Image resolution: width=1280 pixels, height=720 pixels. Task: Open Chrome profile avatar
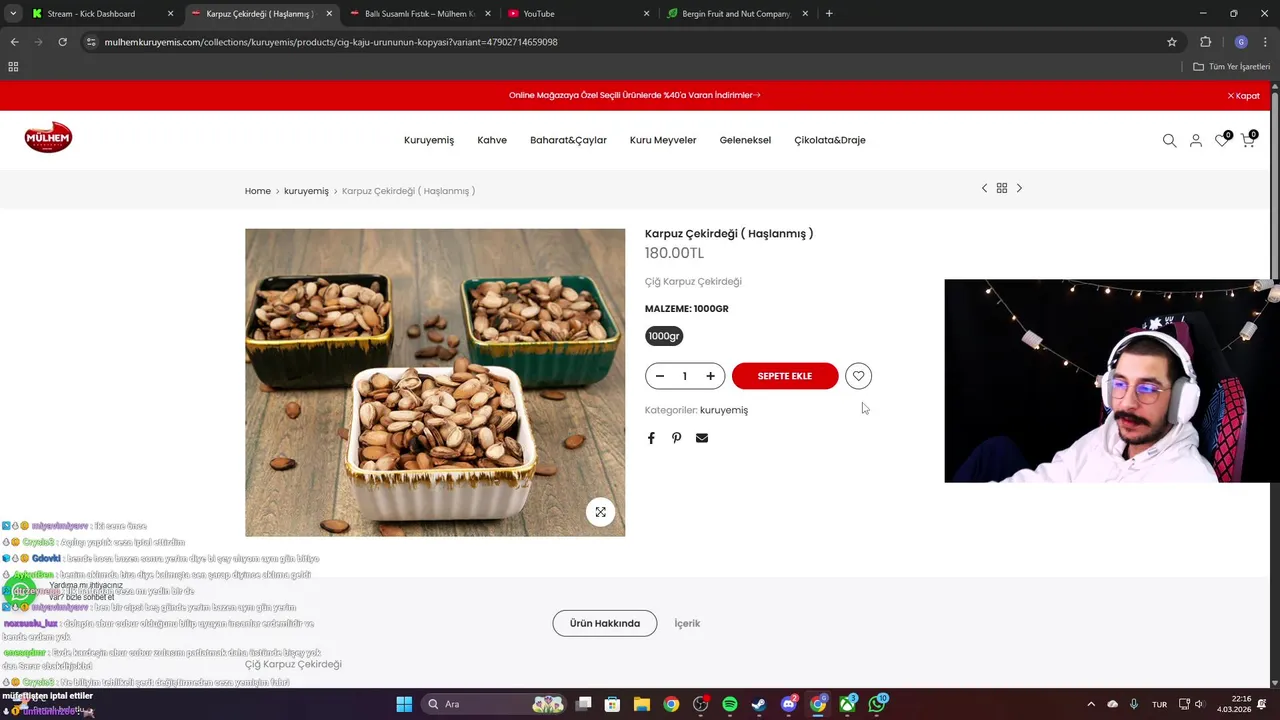tap(1241, 42)
